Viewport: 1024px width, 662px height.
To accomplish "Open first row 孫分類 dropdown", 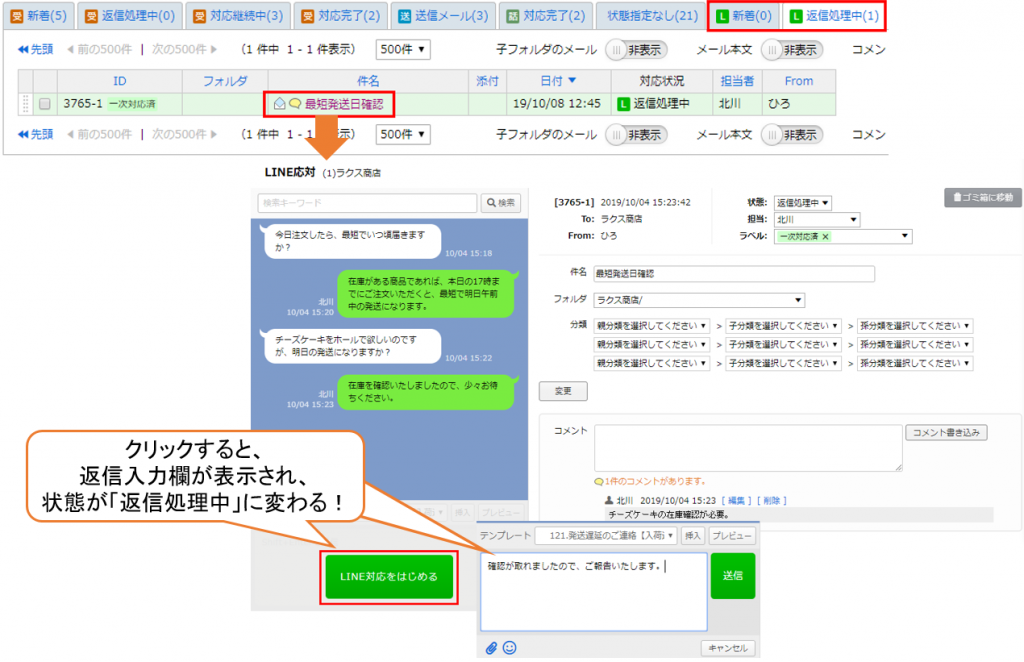I will point(915,326).
